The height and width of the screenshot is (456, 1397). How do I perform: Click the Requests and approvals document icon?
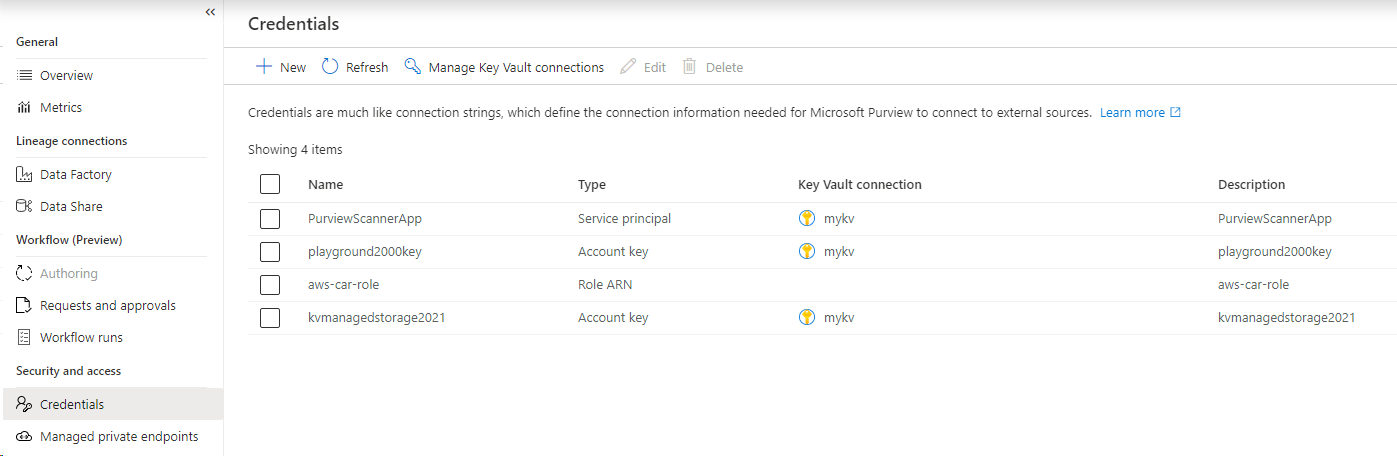click(25, 305)
